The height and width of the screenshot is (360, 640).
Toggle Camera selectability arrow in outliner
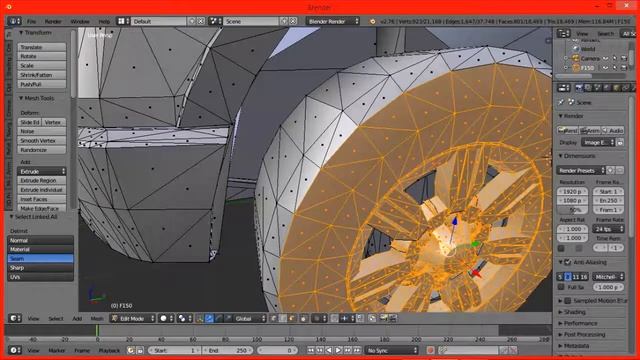pos(615,58)
